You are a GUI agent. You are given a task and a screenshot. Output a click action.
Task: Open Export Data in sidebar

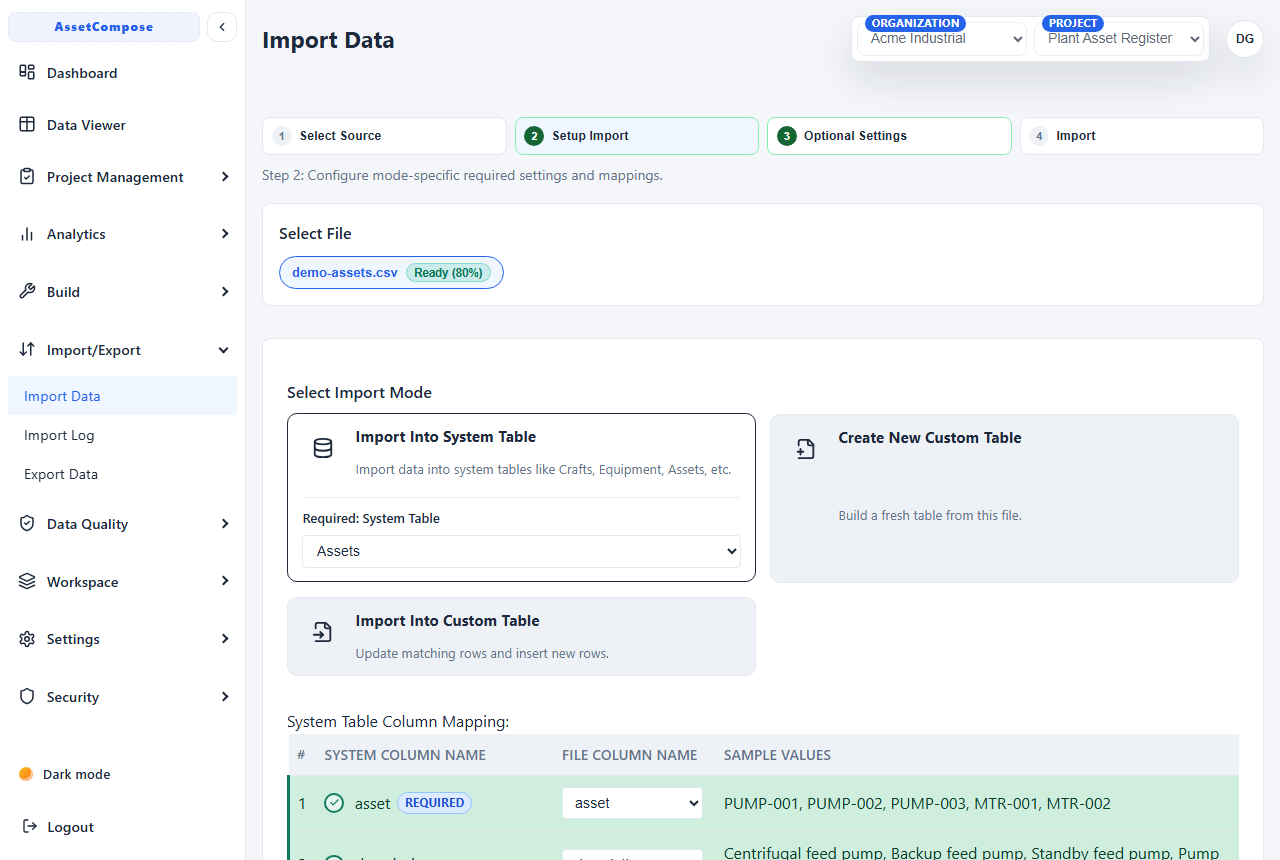[x=122, y=474]
